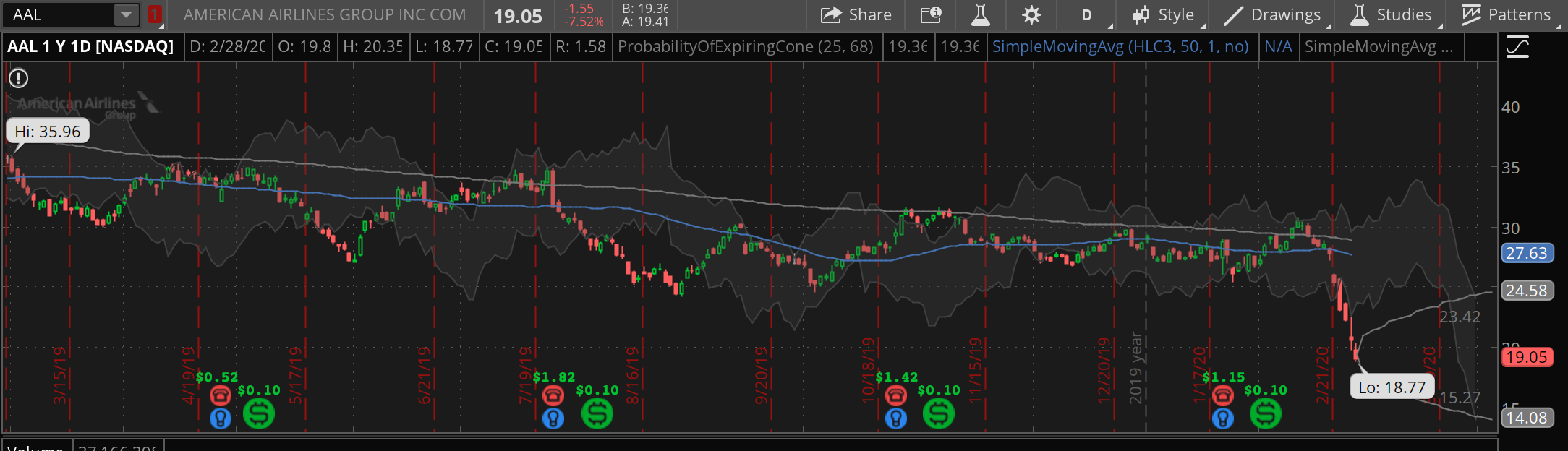Image resolution: width=1568 pixels, height=451 pixels.
Task: Click the C: 19.05 close value
Action: 514,47
